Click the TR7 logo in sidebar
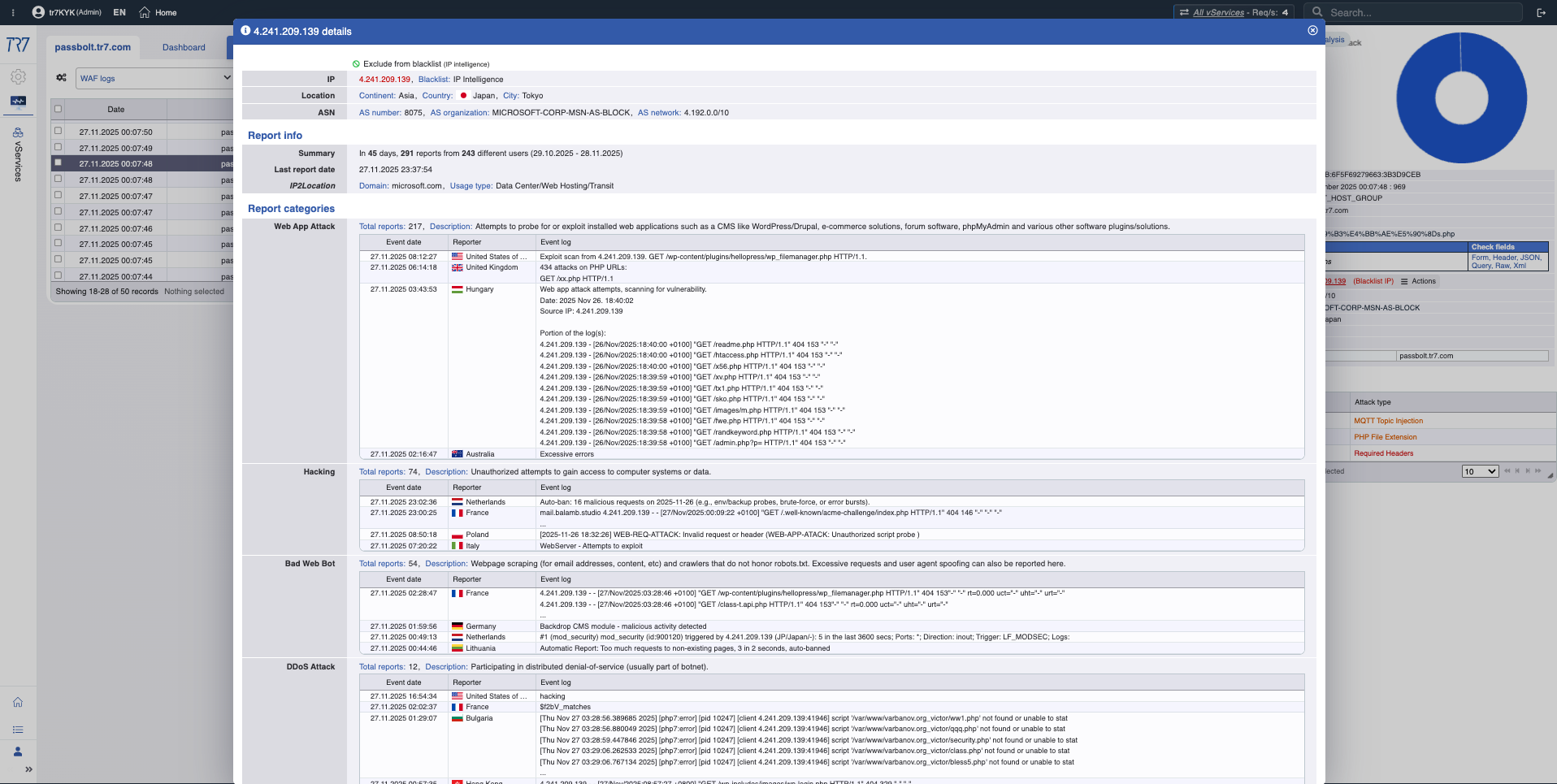 click(x=18, y=45)
